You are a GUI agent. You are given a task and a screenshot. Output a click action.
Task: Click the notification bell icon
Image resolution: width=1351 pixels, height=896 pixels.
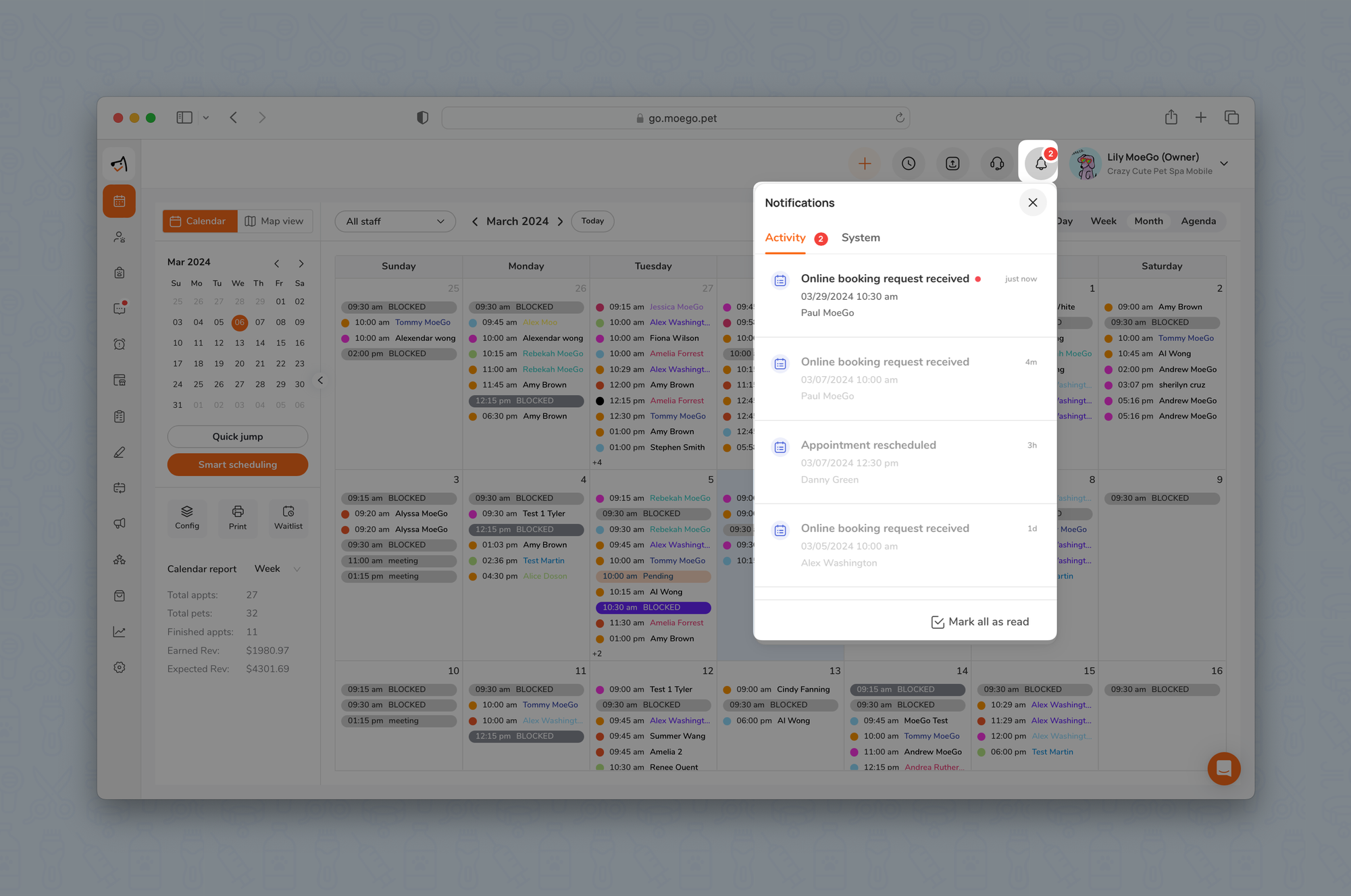point(1040,163)
